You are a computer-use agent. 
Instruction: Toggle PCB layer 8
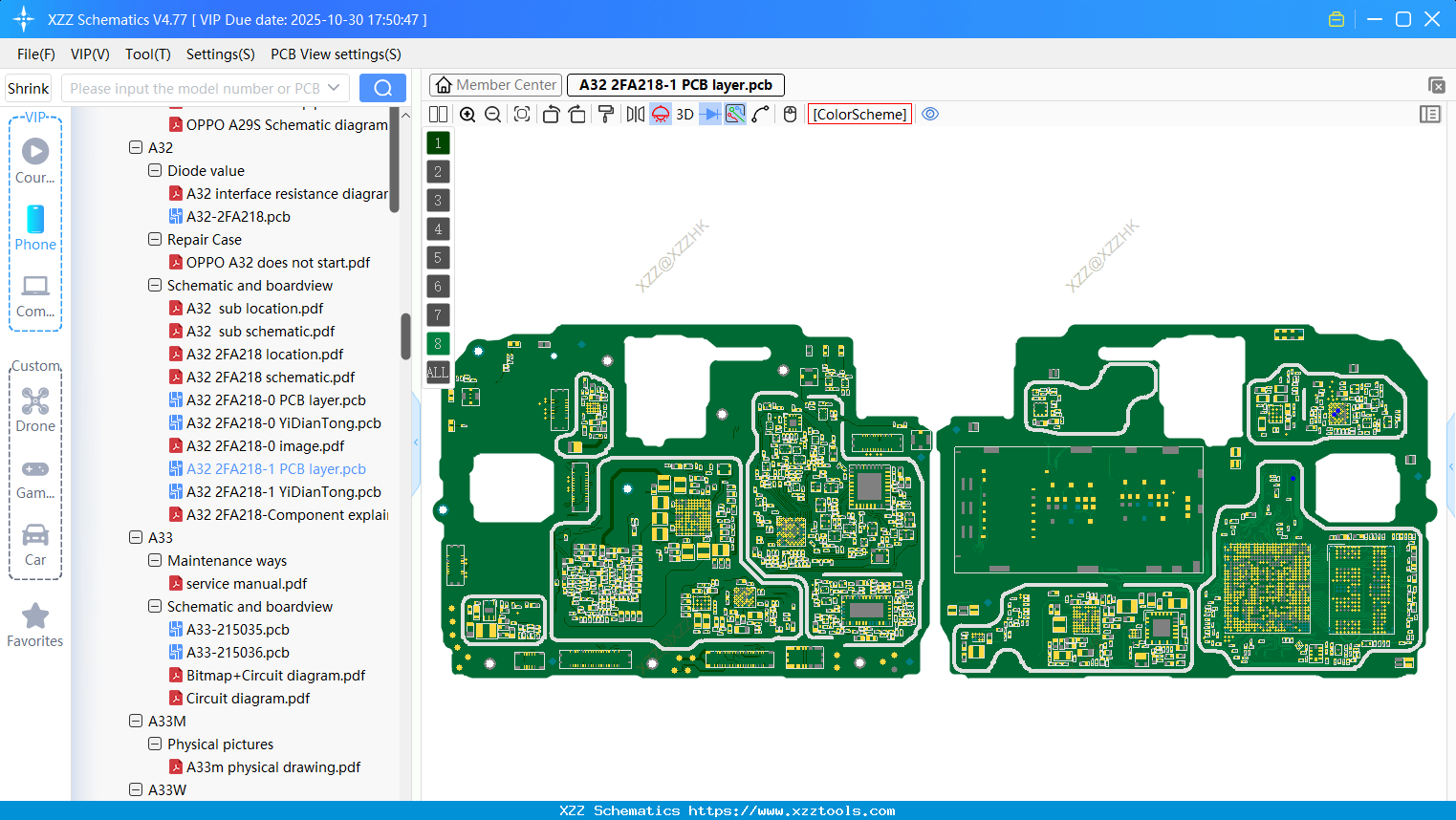pos(438,344)
